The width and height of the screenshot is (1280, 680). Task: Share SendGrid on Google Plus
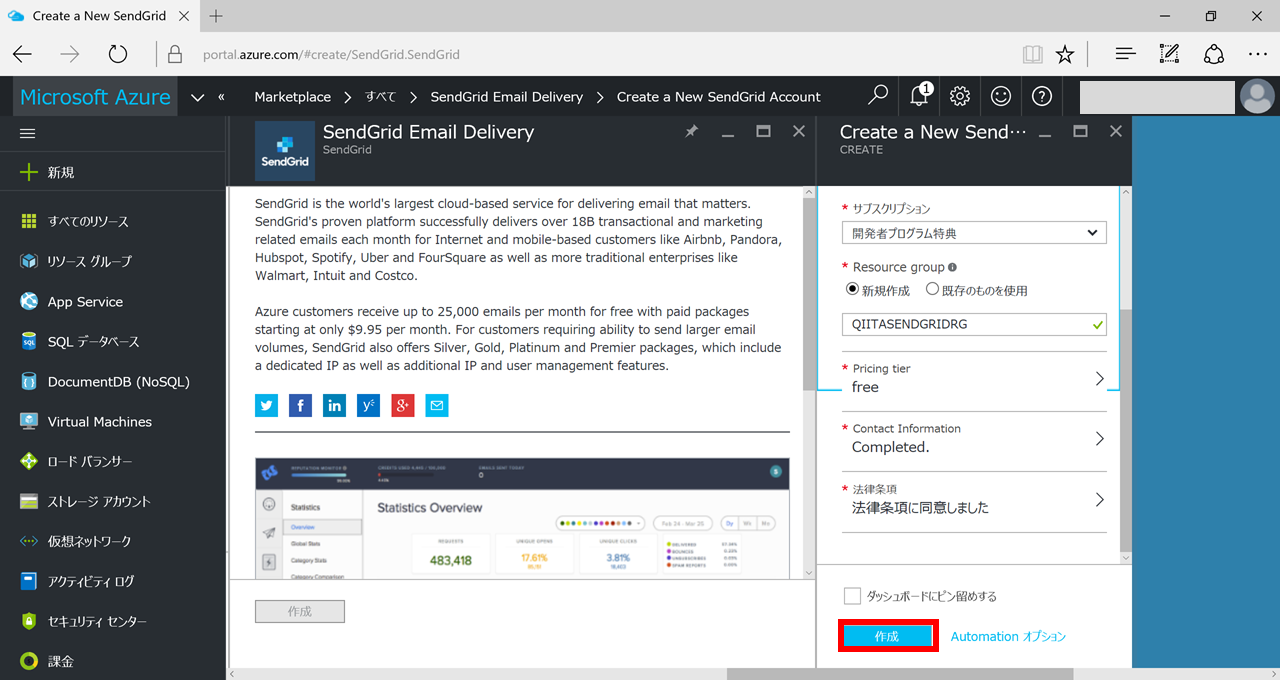403,405
